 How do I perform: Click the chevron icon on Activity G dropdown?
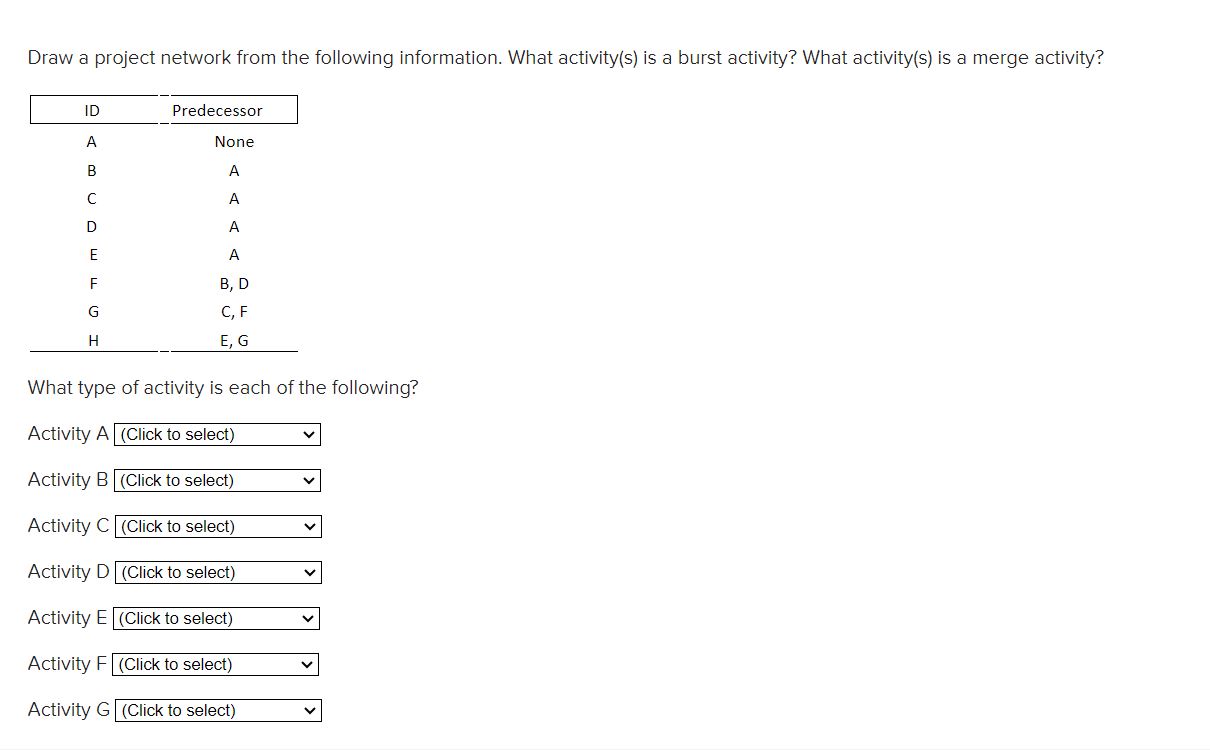pyautogui.click(x=308, y=710)
